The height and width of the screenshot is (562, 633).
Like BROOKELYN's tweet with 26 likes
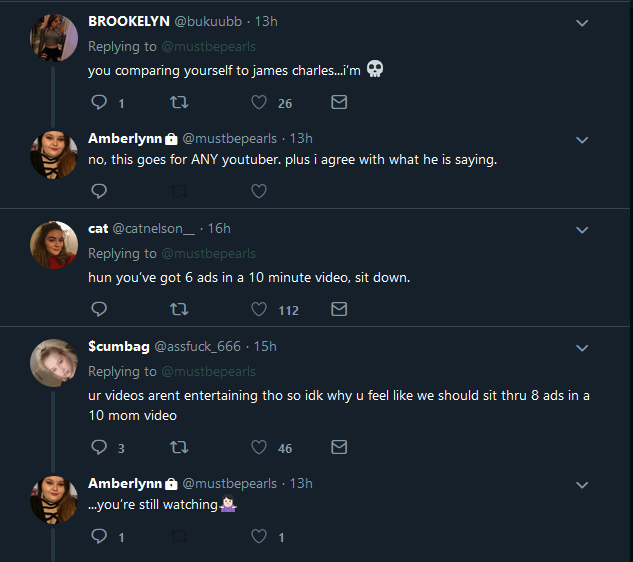[259, 102]
